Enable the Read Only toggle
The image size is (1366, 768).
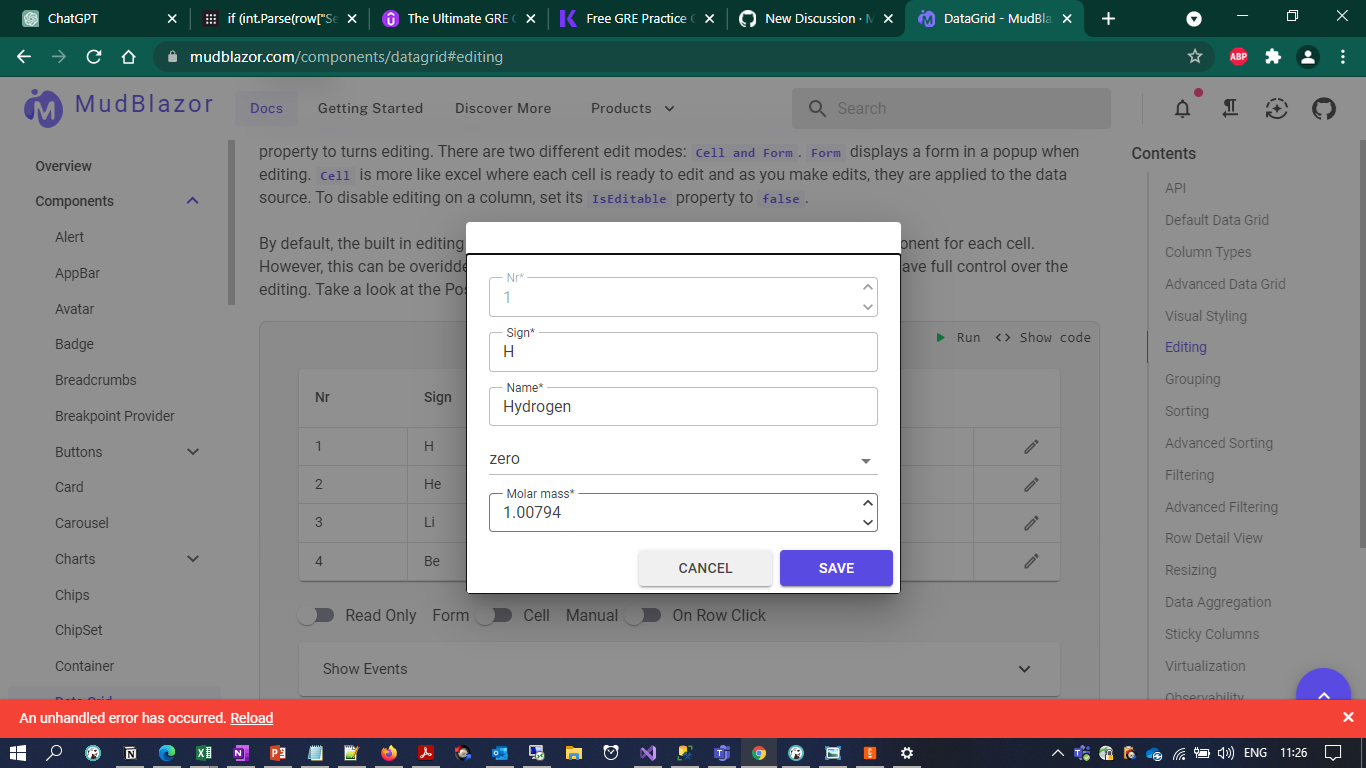click(x=317, y=615)
